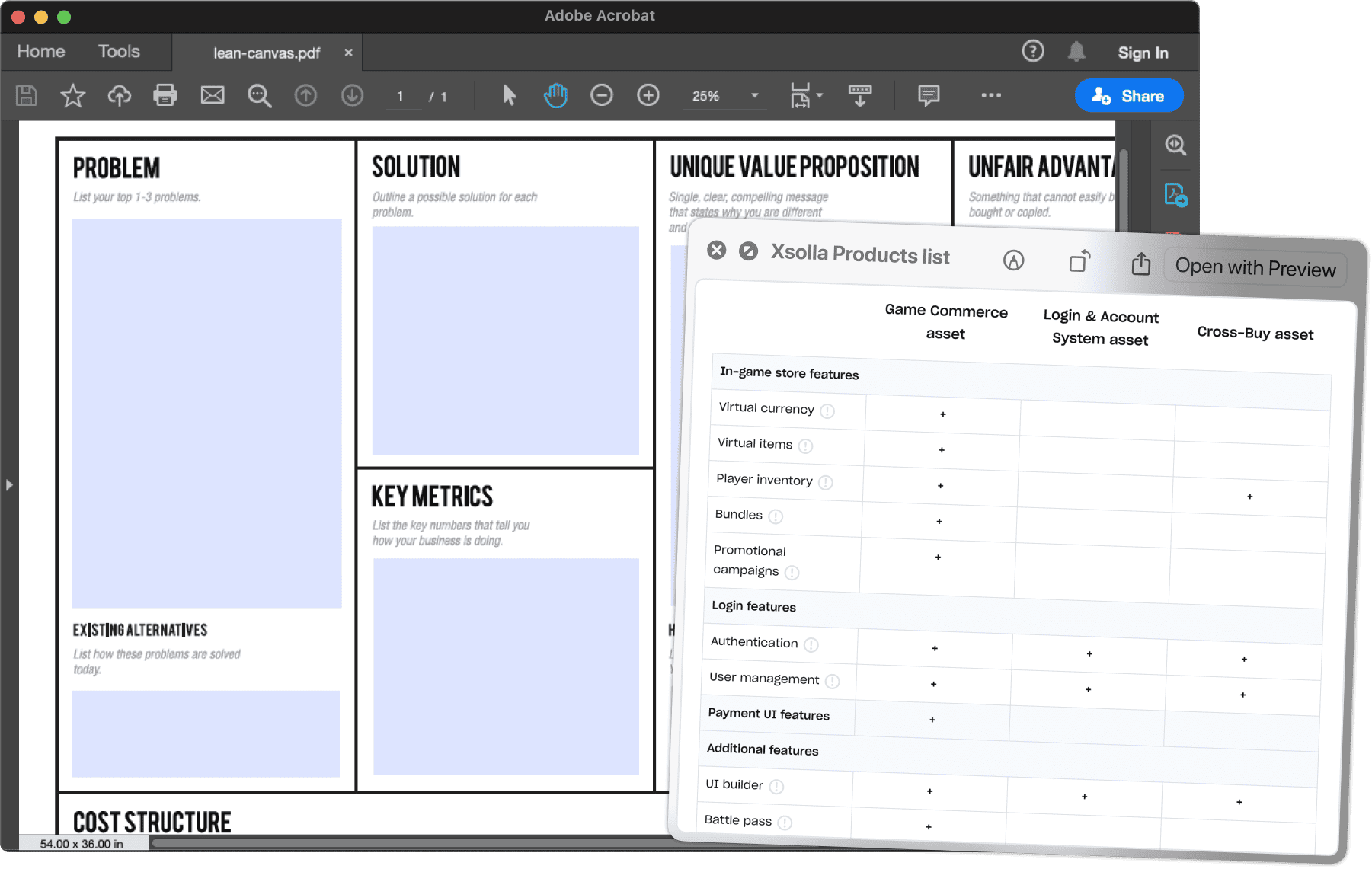Viewport: 1372px width, 869px height.
Task: Upload to cloud with the cloud arrow icon
Action: point(120,96)
